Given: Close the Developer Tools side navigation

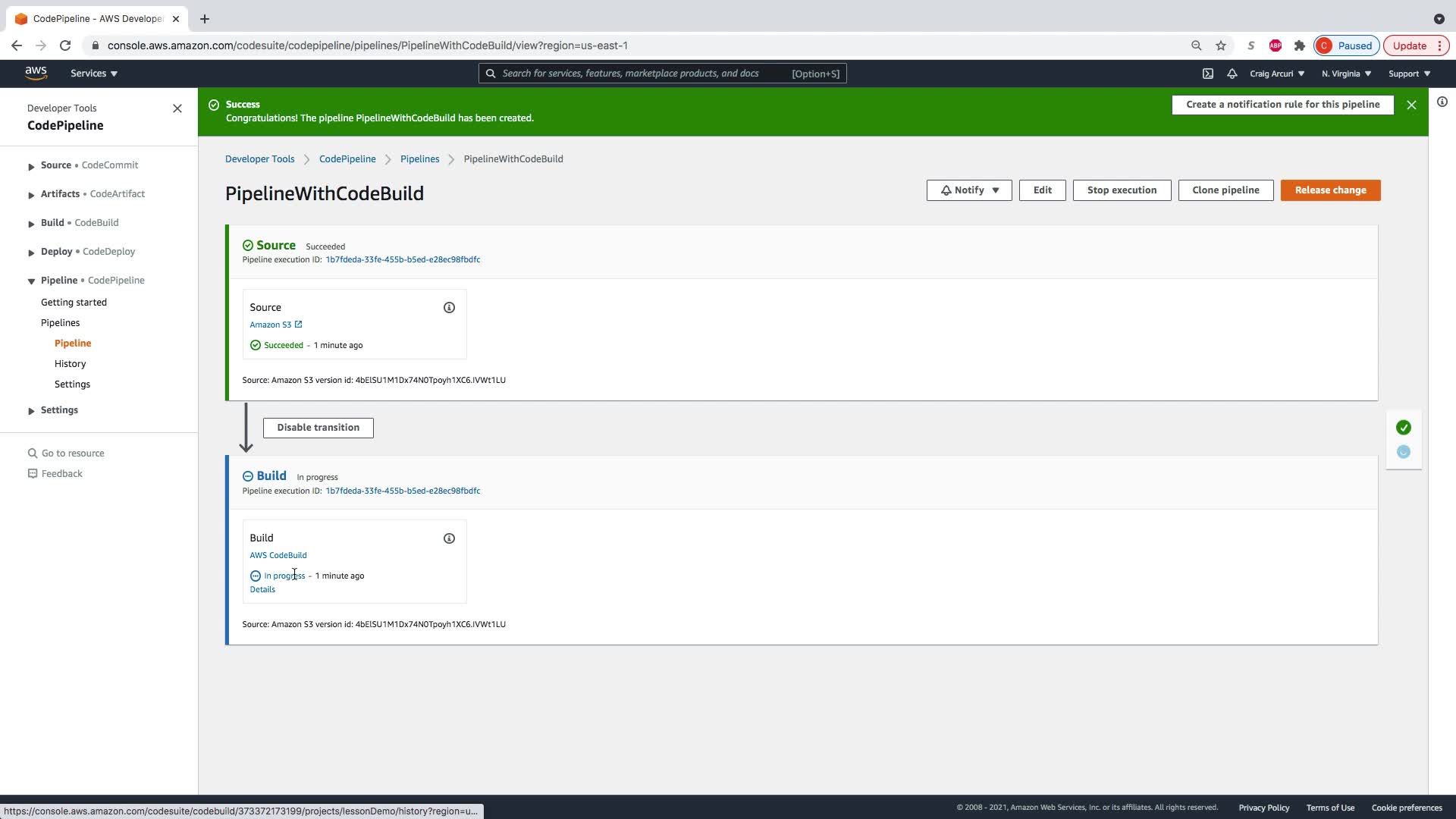Looking at the screenshot, I should click(177, 108).
